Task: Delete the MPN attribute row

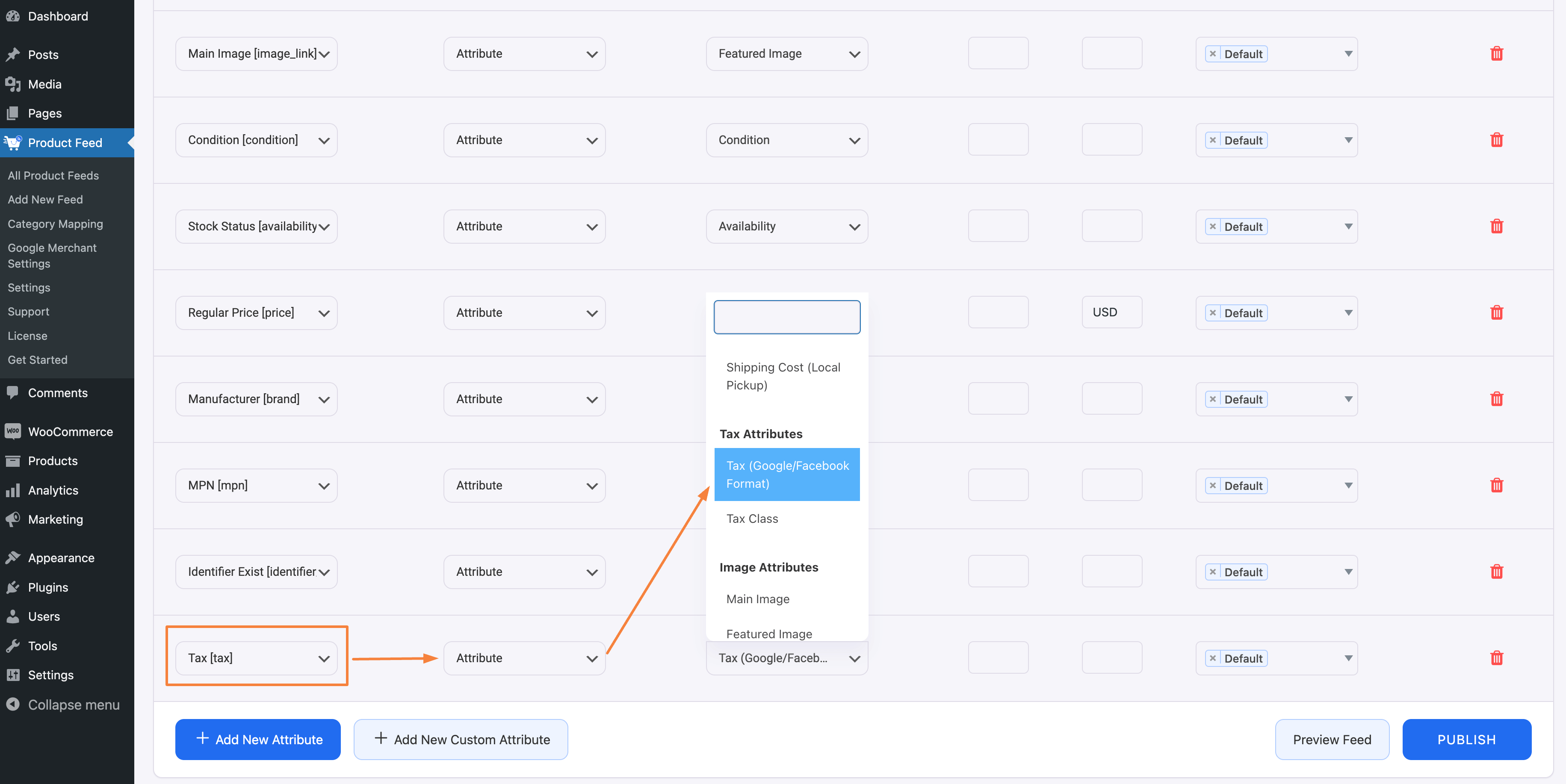Action: pyautogui.click(x=1496, y=485)
